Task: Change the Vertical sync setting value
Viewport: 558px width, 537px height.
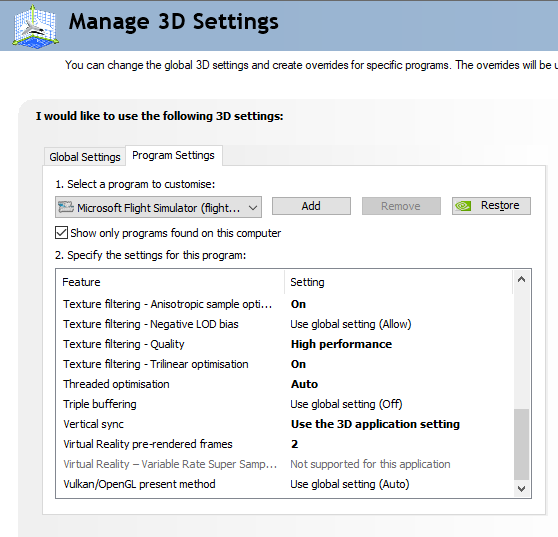Action: coord(375,424)
